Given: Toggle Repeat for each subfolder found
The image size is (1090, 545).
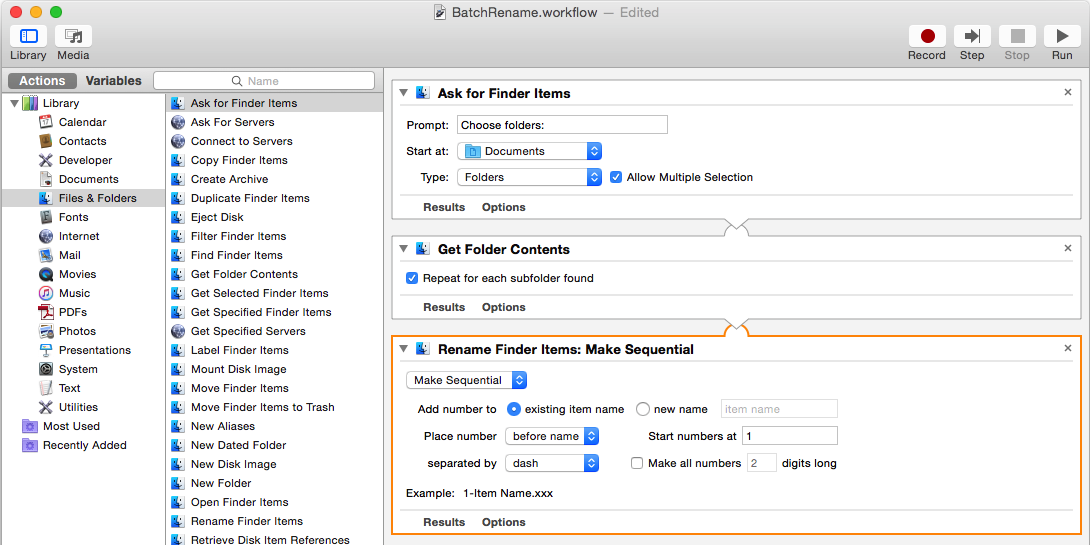Looking at the screenshot, I should pos(412,278).
